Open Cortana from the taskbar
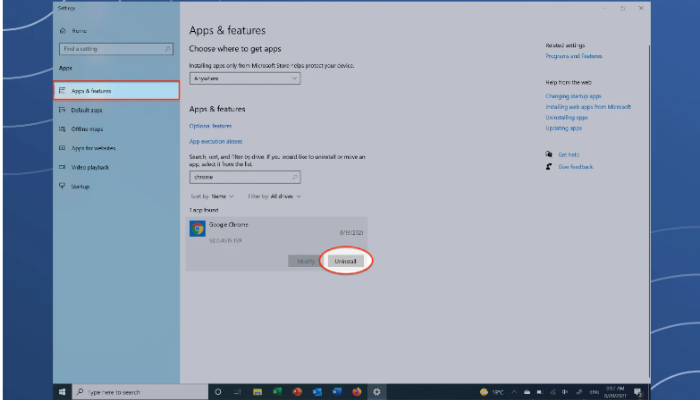Screen dimensions: 700x400 tap(218, 392)
